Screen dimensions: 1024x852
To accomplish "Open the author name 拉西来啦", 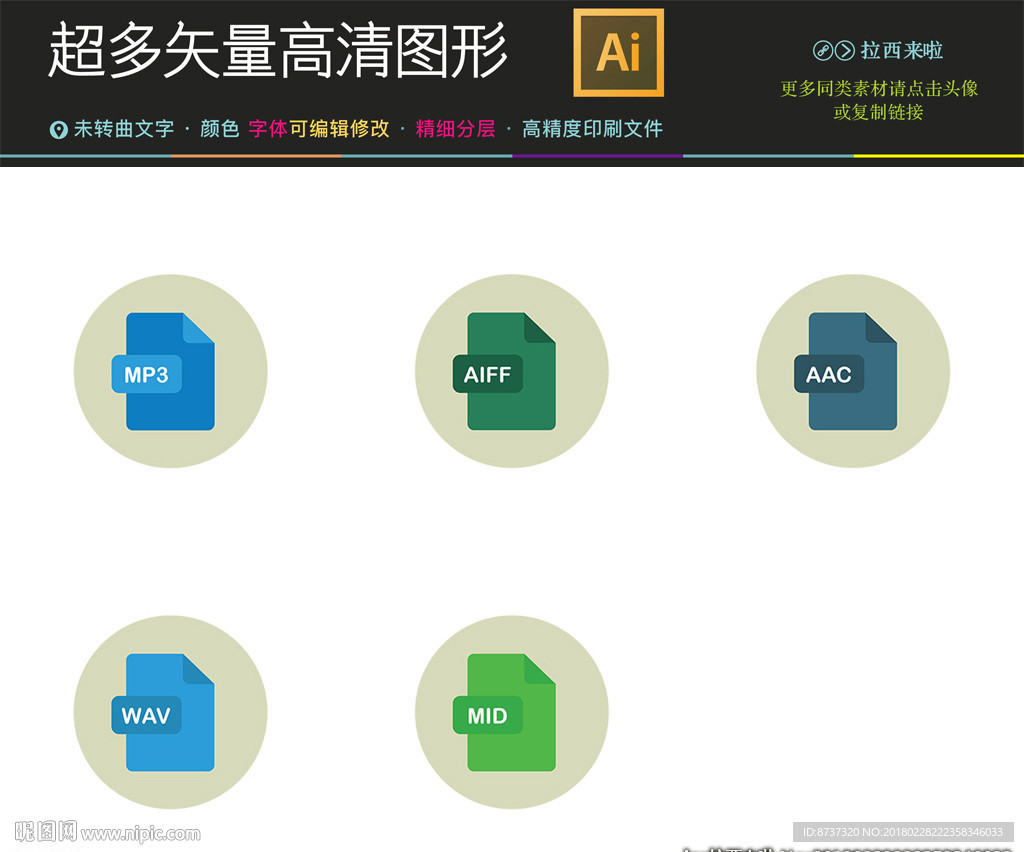I will tap(901, 51).
